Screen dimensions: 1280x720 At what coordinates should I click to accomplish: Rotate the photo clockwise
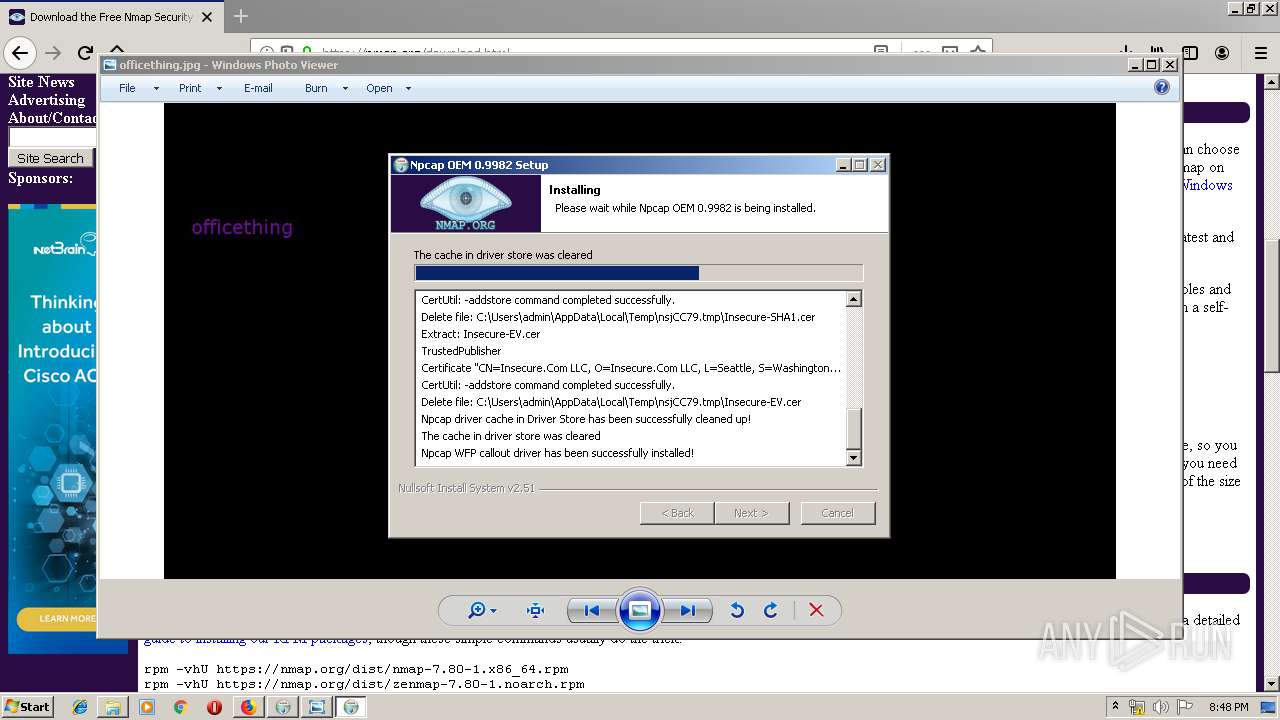click(x=770, y=610)
